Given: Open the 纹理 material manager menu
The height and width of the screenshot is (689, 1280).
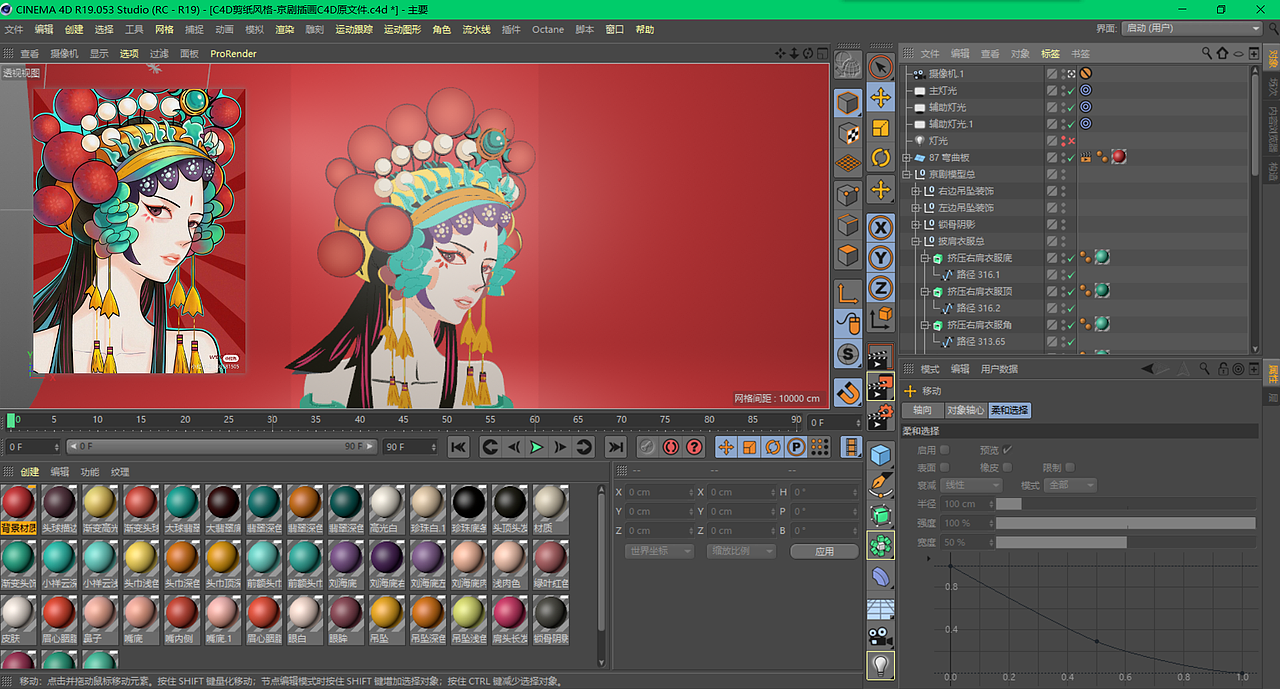Looking at the screenshot, I should pos(120,472).
